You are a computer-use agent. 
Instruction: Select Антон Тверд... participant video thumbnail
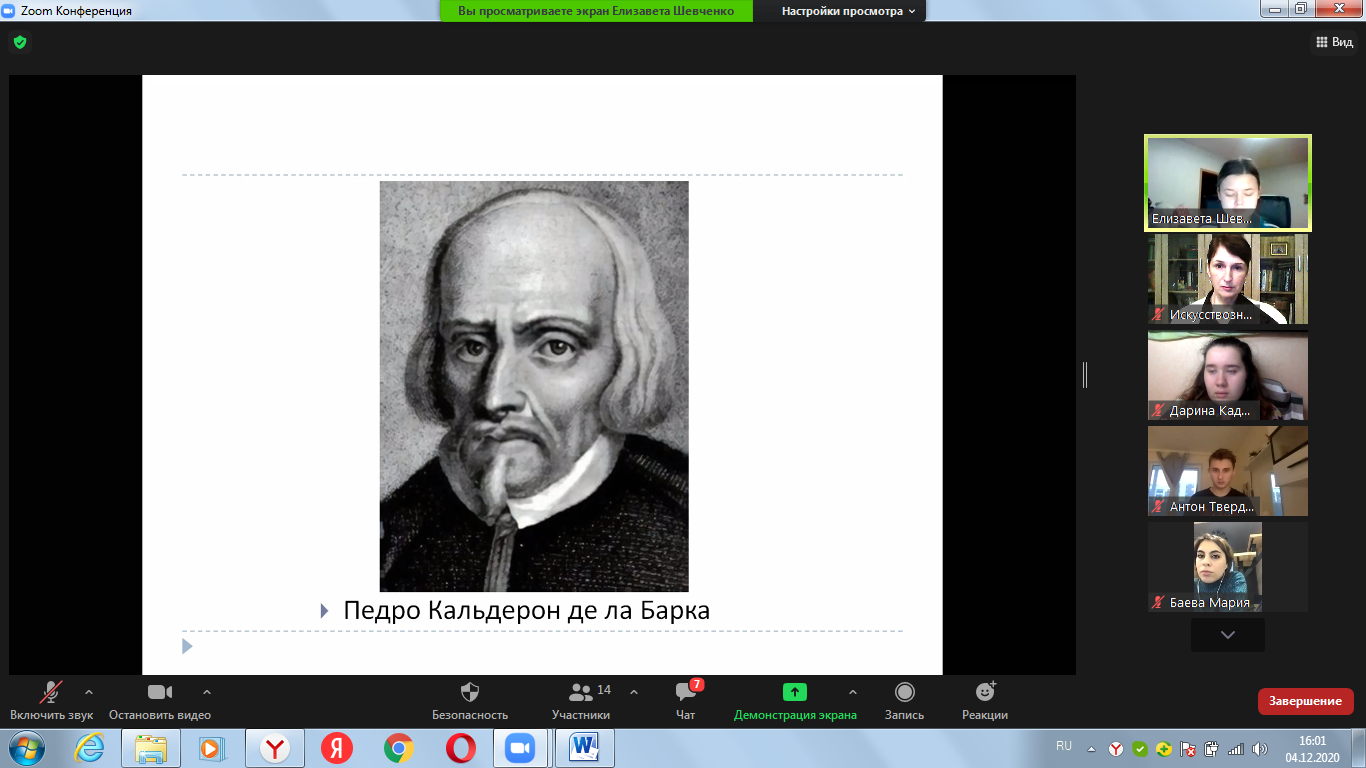pos(1228,471)
